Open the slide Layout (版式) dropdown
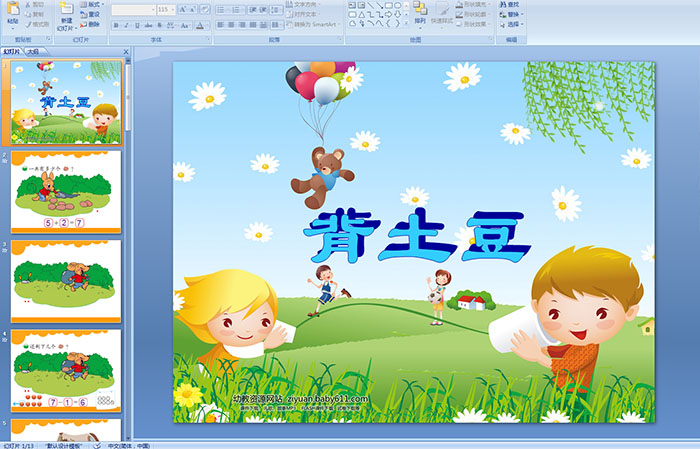Viewport: 700px width, 449px height. coord(92,4)
